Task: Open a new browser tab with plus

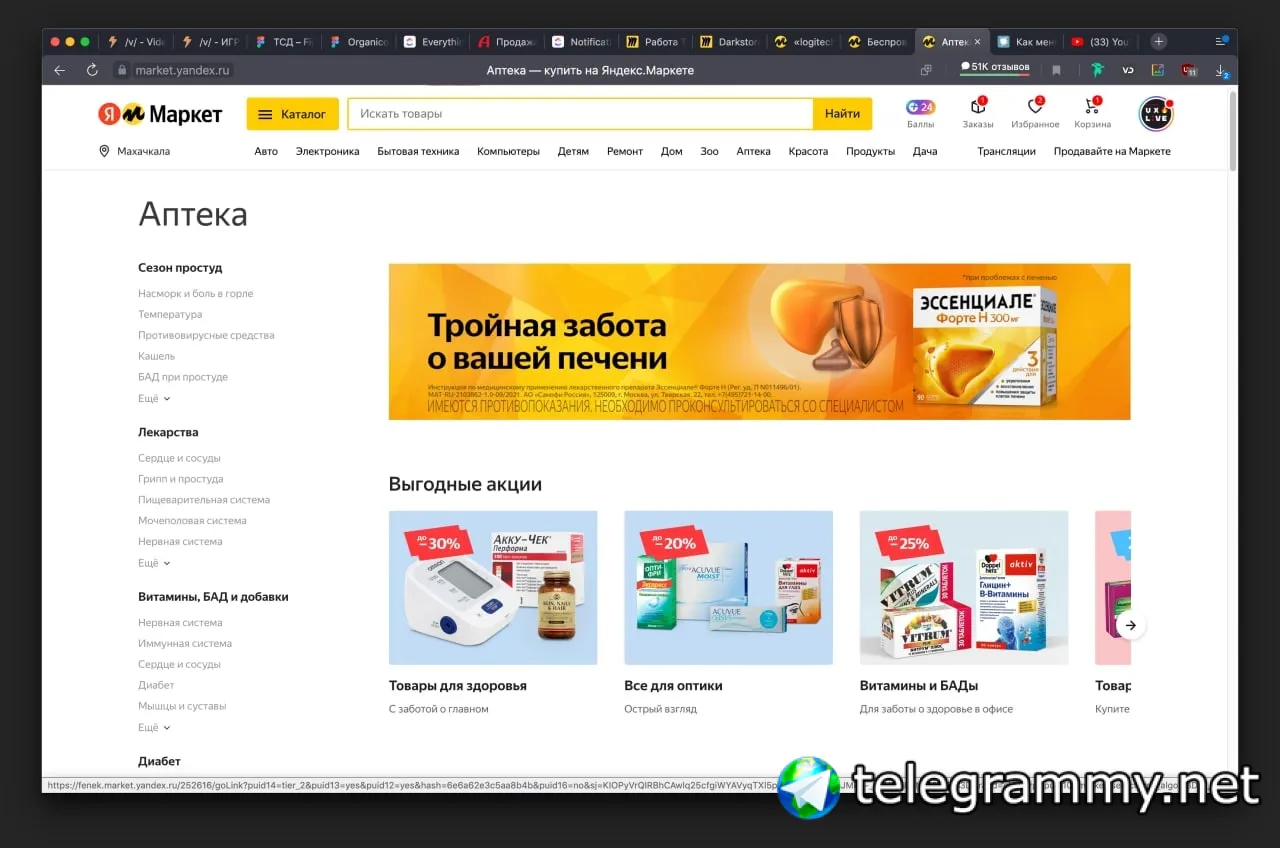Action: 1158,41
